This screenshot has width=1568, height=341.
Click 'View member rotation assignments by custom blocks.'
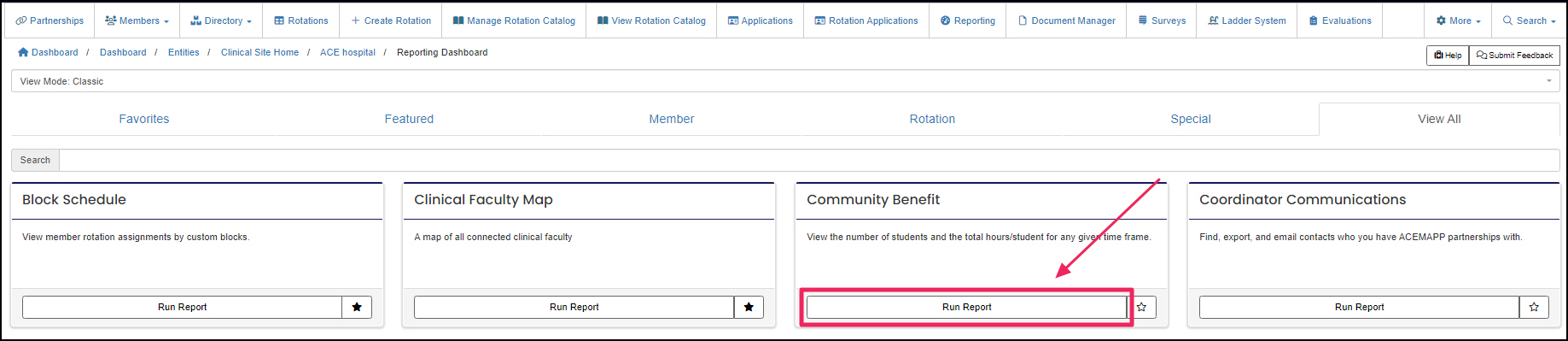coord(136,237)
